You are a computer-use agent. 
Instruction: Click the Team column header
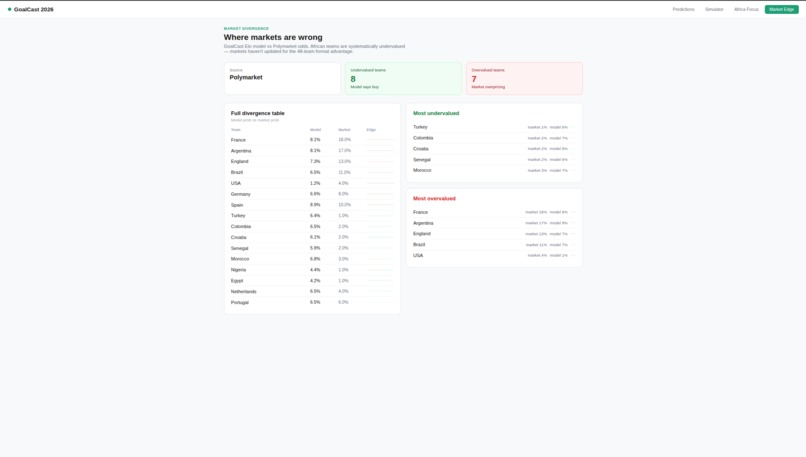235,130
